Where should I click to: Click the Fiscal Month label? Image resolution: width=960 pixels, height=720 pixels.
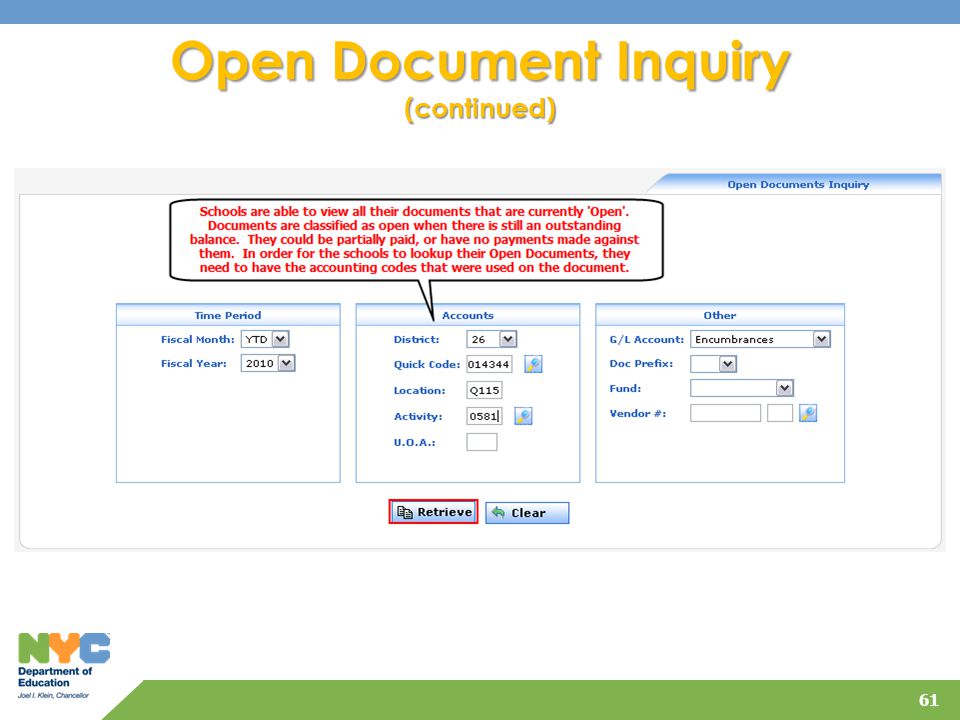click(x=197, y=339)
